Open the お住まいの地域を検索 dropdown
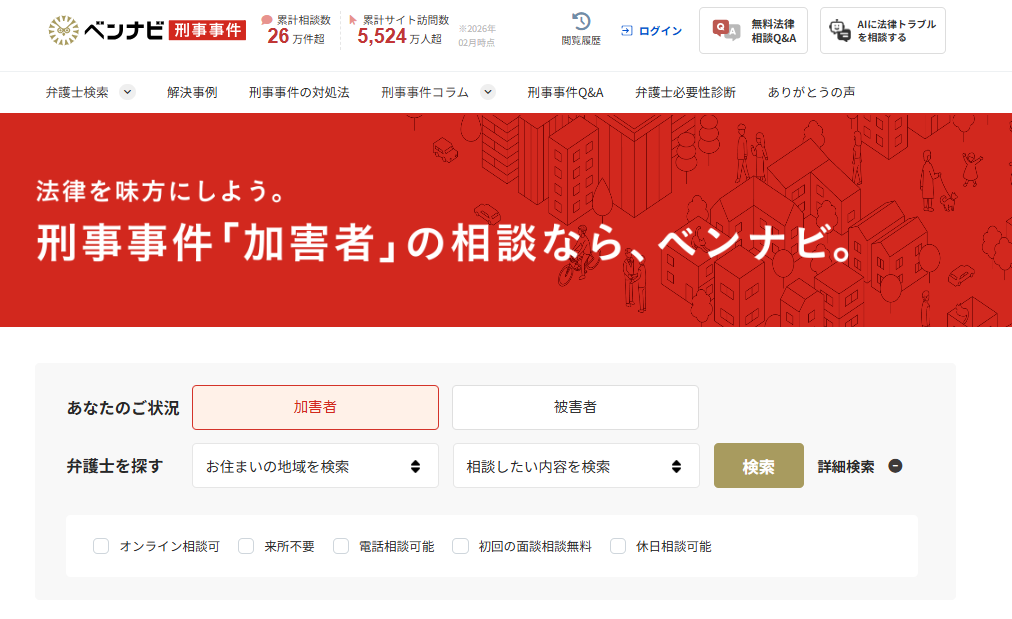The image size is (1012, 619). [315, 465]
